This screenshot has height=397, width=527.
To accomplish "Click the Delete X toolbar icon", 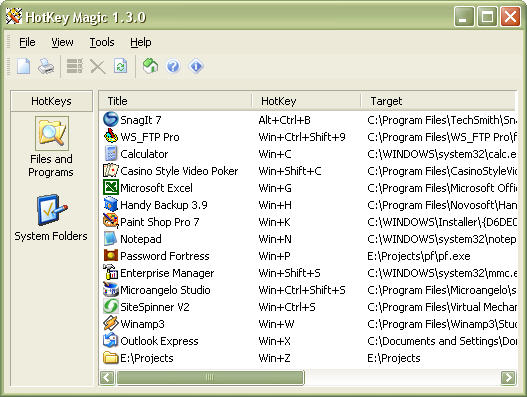I will point(98,67).
